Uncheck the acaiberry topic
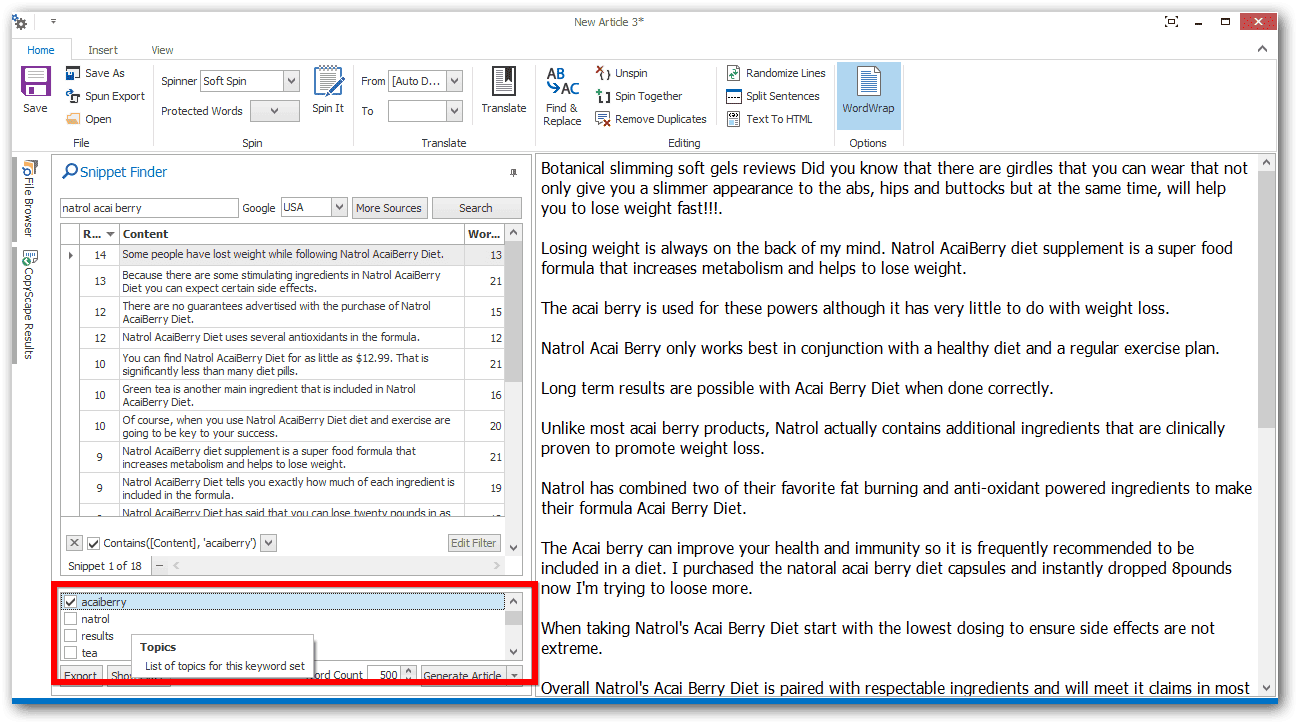Screen dimensions: 1298x724 [x=71, y=602]
